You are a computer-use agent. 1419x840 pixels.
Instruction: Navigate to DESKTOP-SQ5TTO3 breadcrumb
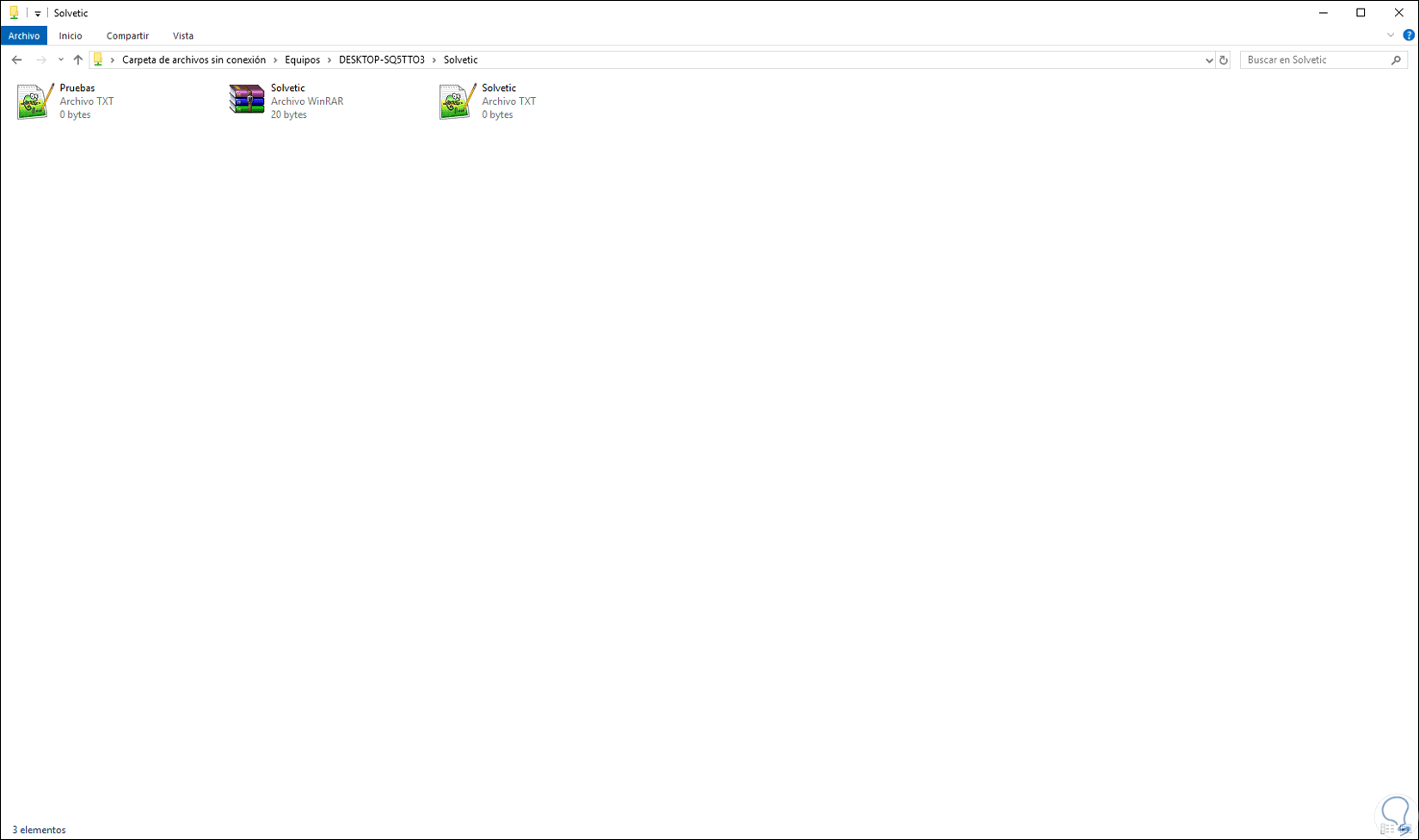pos(382,60)
